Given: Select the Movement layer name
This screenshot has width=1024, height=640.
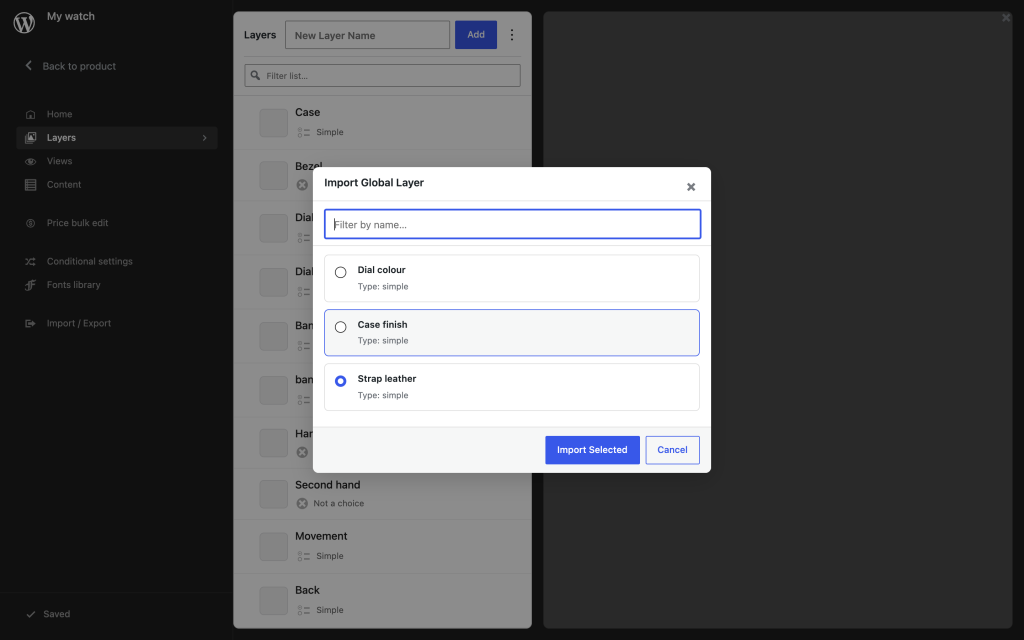Looking at the screenshot, I should tap(321, 536).
